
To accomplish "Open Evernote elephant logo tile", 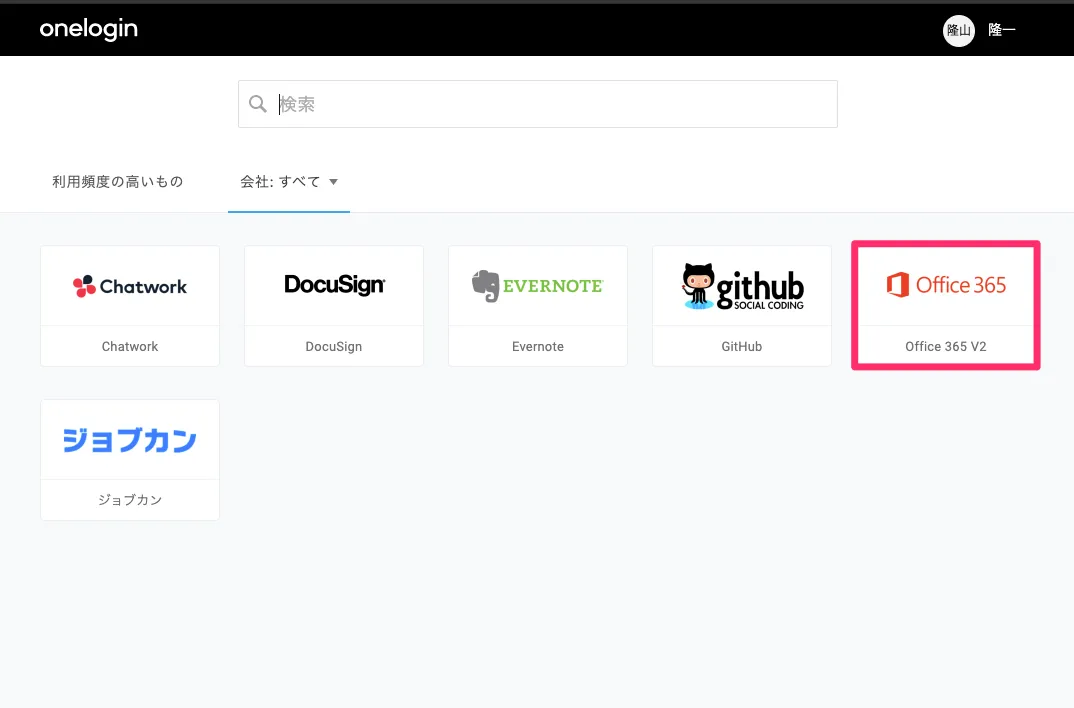I will click(x=538, y=286).
